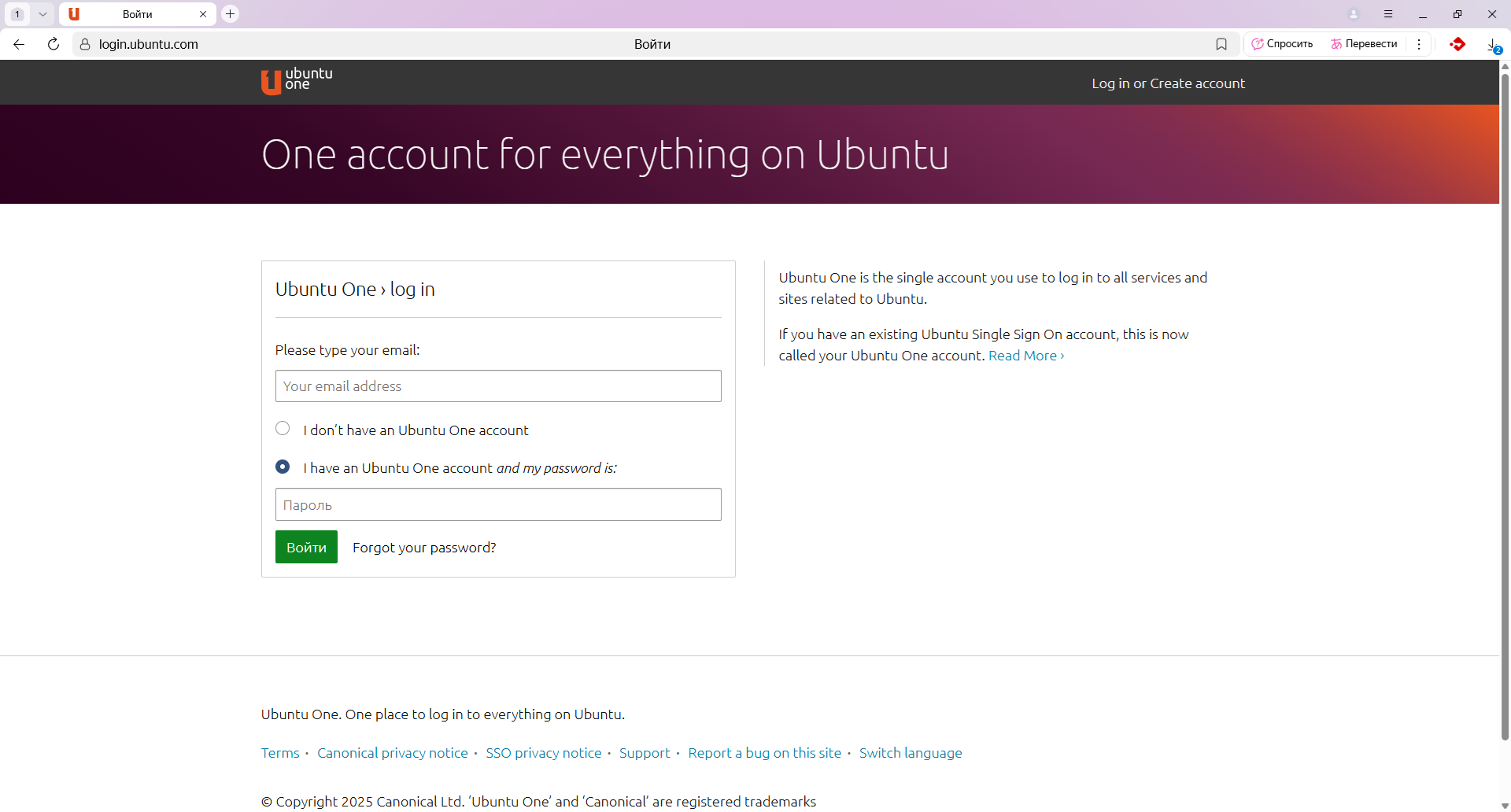Reload the page with refresh icon

click(54, 44)
